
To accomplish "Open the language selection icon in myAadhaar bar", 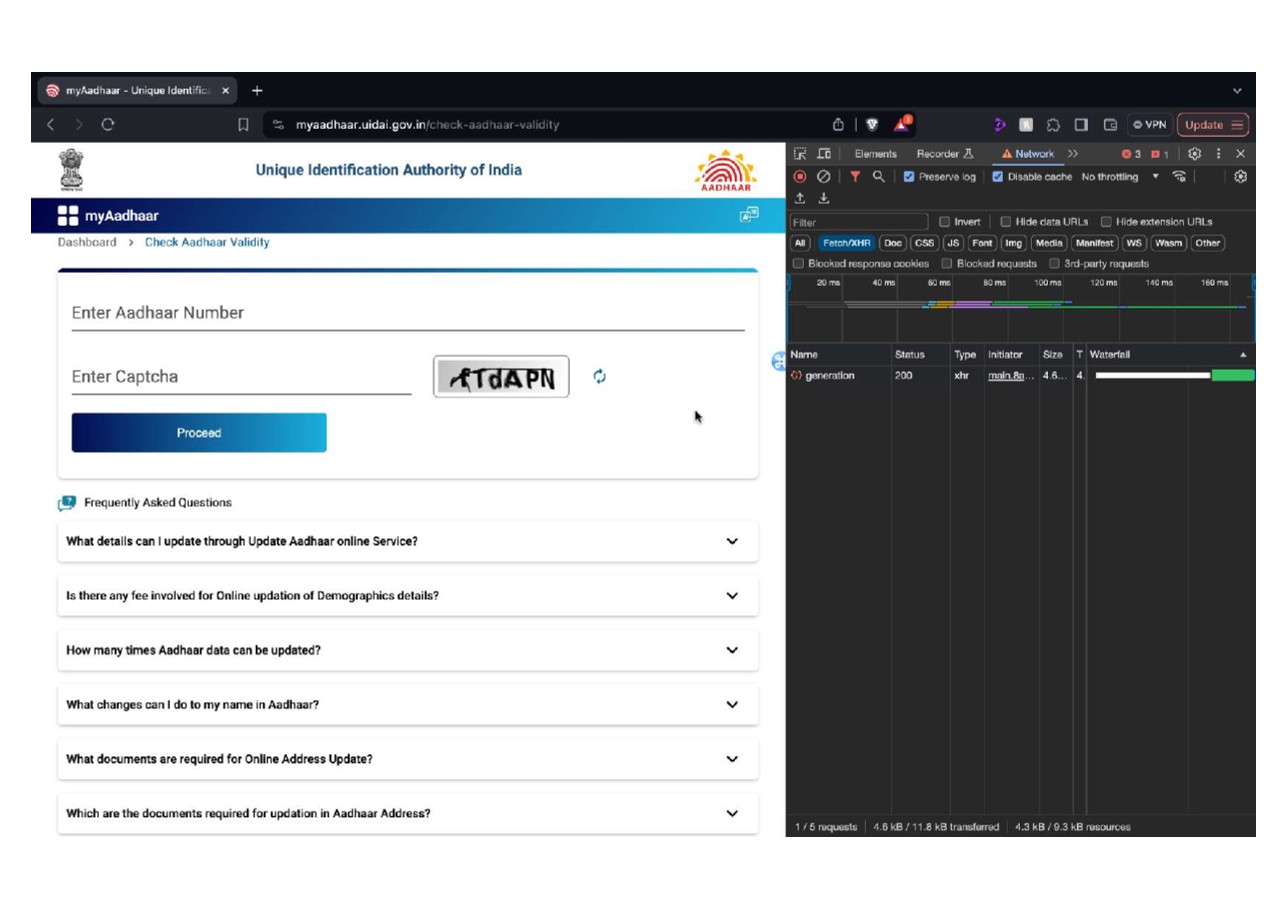I will 749,215.
